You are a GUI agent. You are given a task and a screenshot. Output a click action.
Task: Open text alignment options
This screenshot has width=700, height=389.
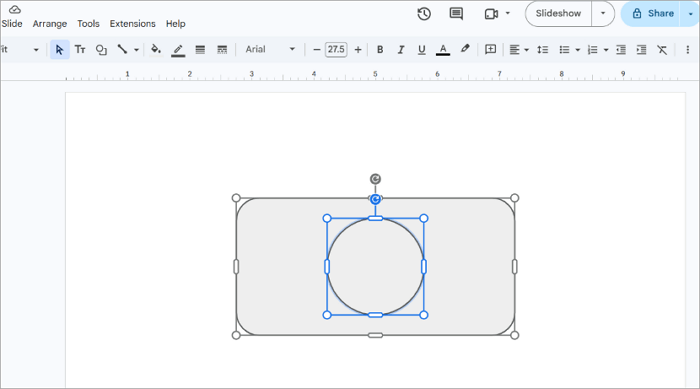pos(514,50)
